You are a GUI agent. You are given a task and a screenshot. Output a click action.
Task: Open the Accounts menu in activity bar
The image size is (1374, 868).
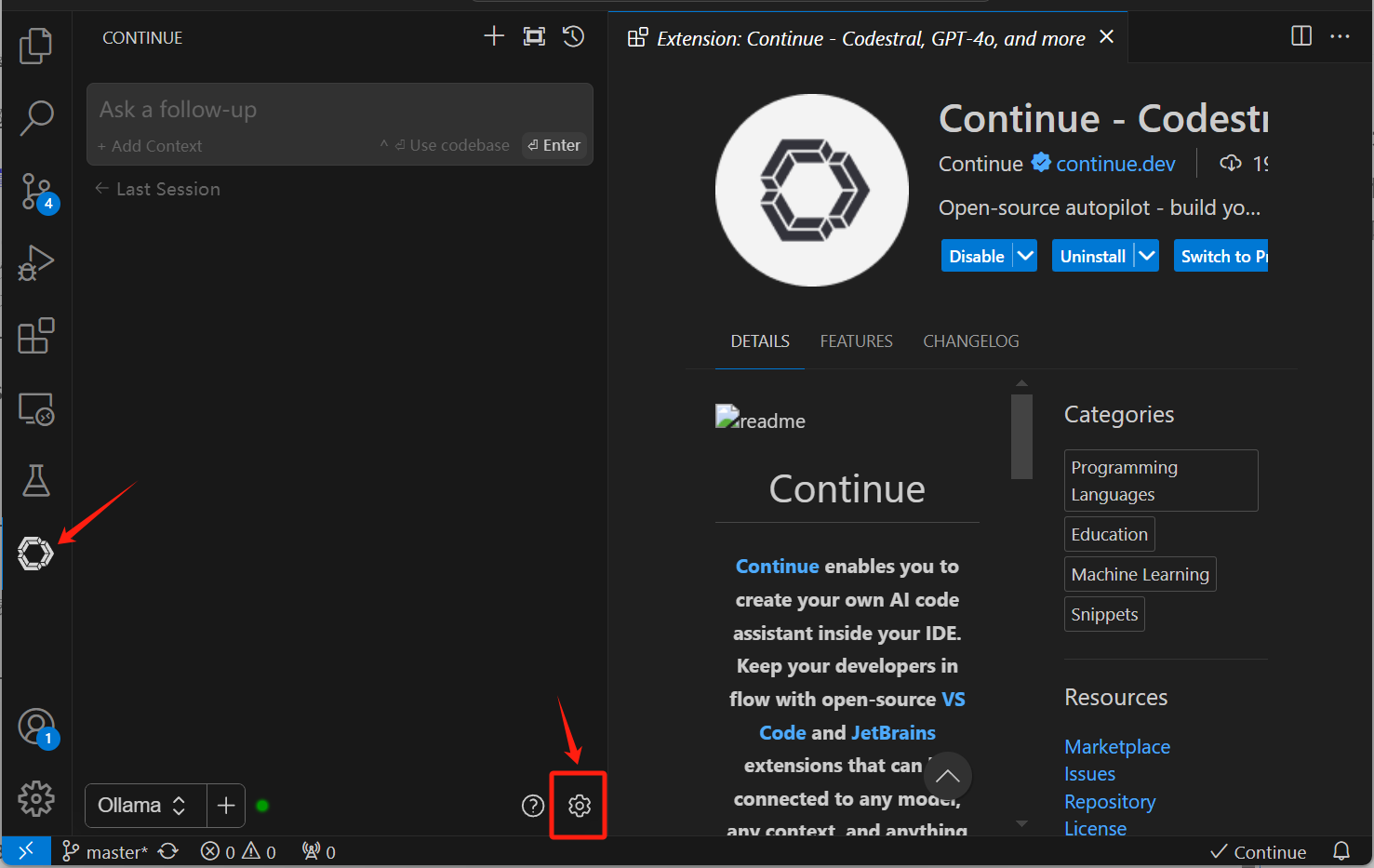(x=37, y=728)
